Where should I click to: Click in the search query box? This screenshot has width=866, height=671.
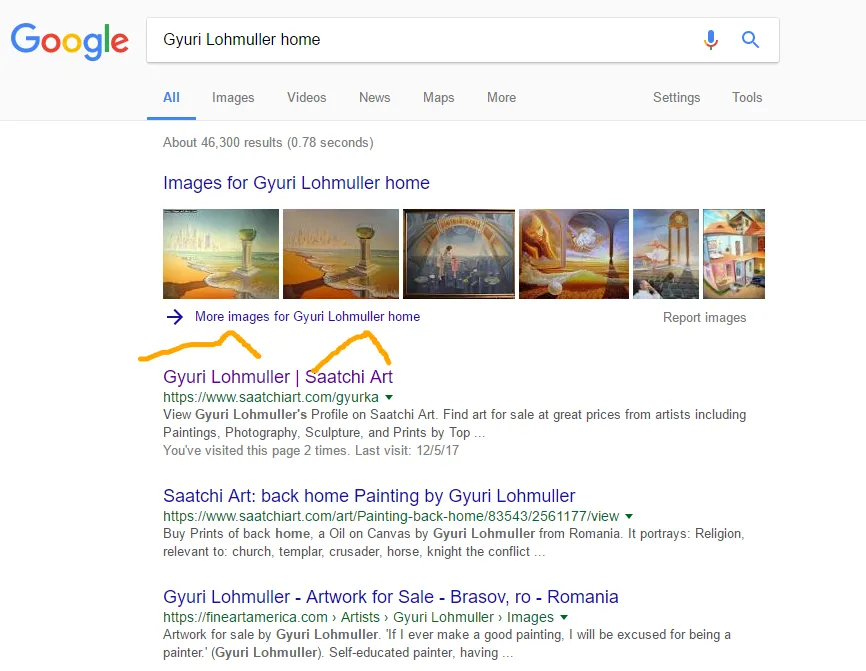click(420, 40)
